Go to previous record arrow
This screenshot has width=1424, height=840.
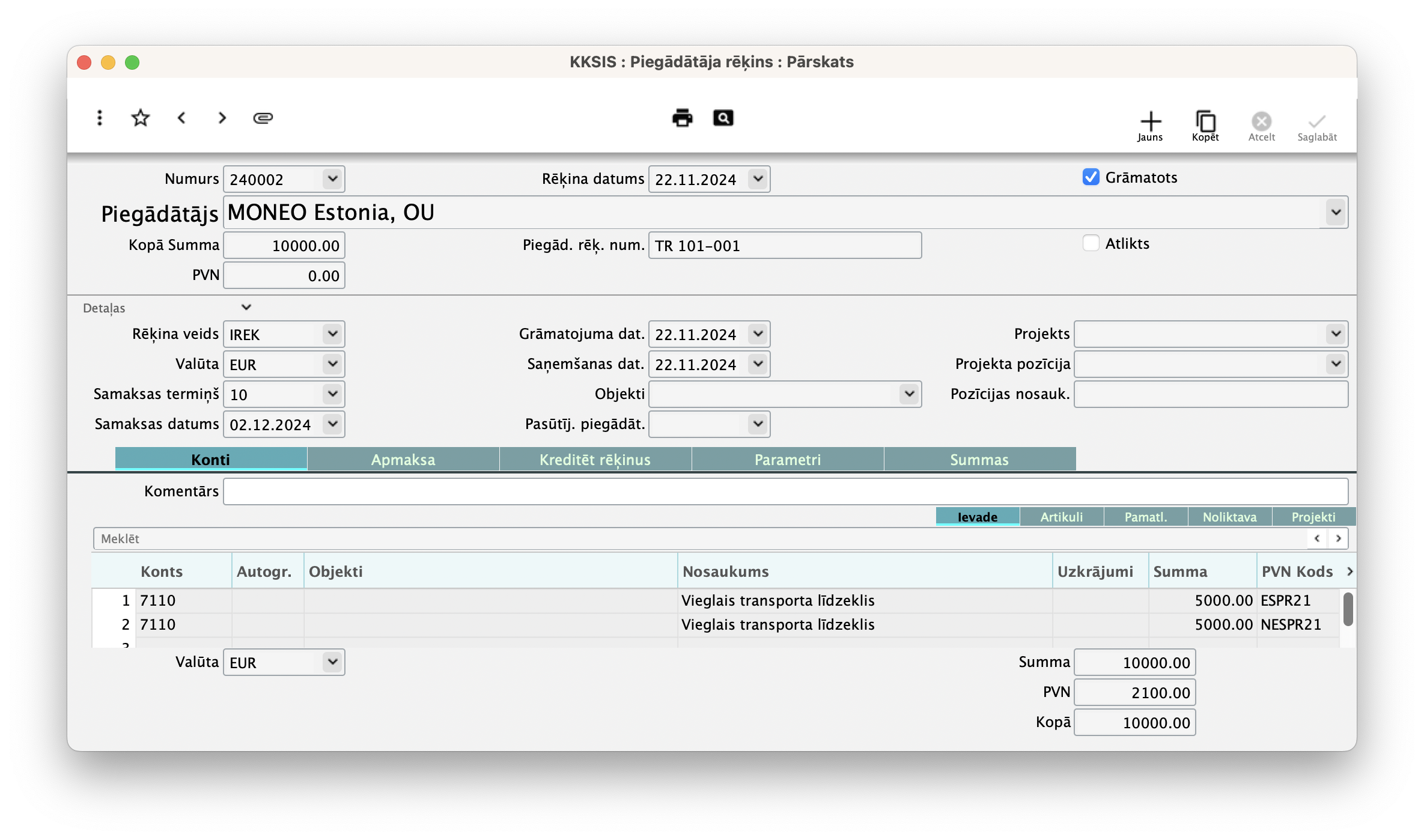coord(181,118)
